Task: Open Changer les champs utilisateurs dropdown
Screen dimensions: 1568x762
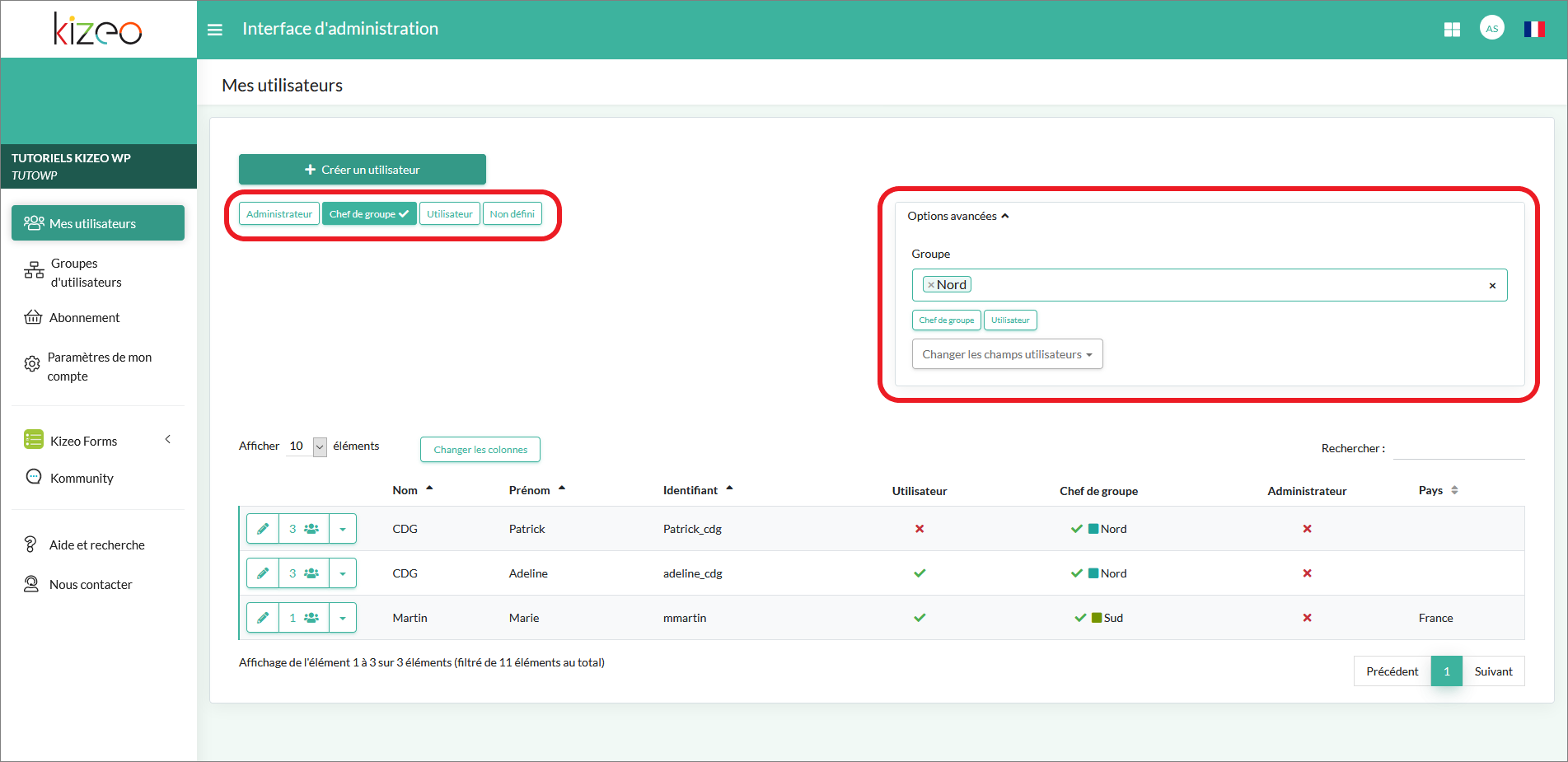Action: click(1008, 354)
